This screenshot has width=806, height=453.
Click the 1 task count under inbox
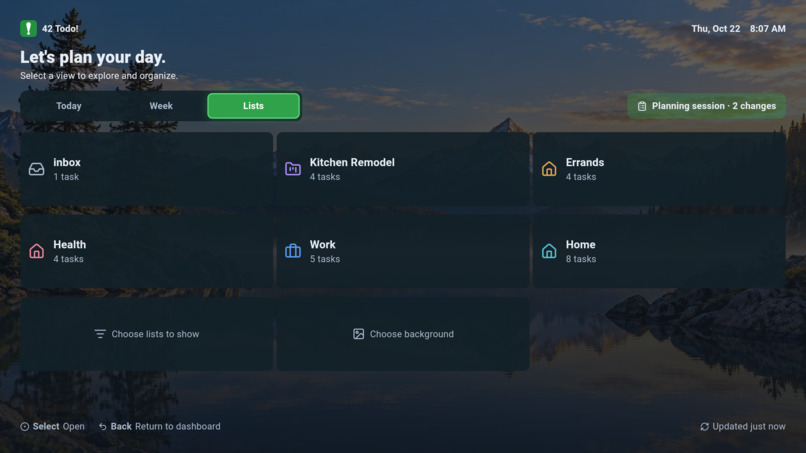(x=66, y=177)
